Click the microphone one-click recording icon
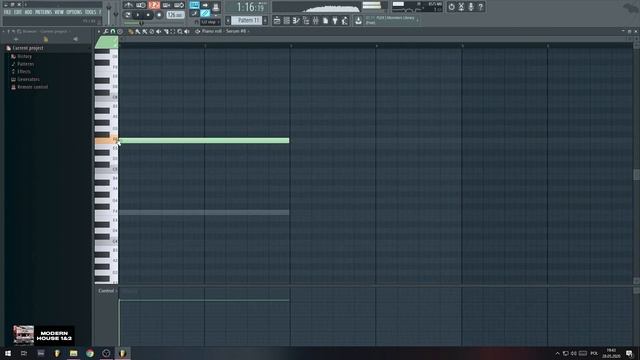The image size is (640, 360). (471, 7)
